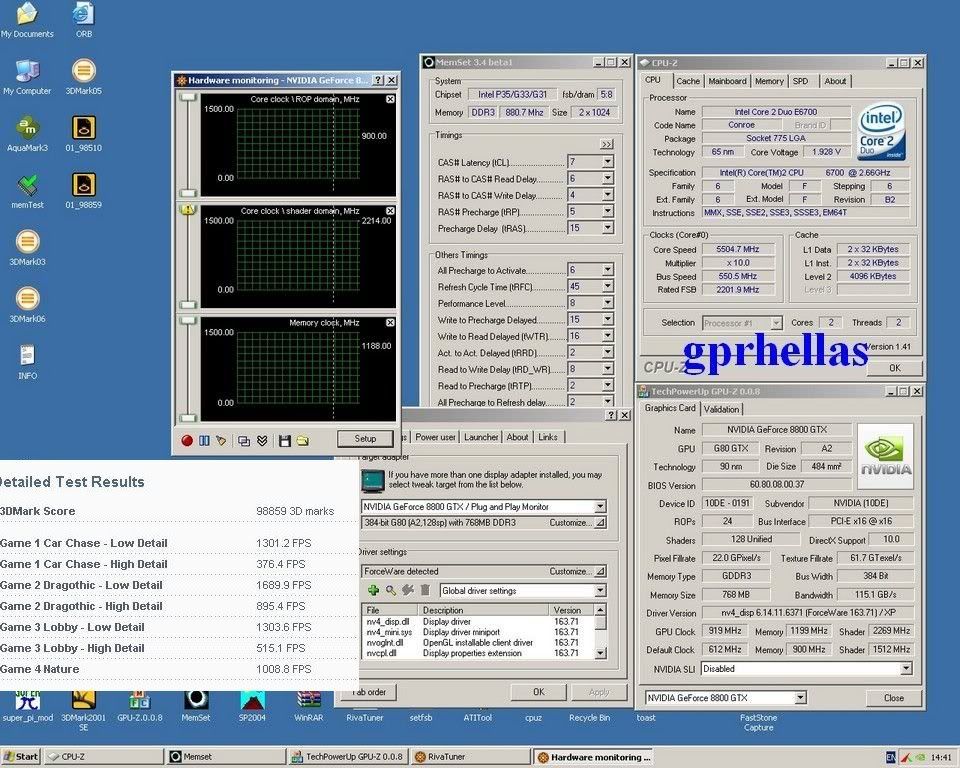Open the Launcher tab in RivaTuner
Screen dimensions: 960x768
(481, 437)
